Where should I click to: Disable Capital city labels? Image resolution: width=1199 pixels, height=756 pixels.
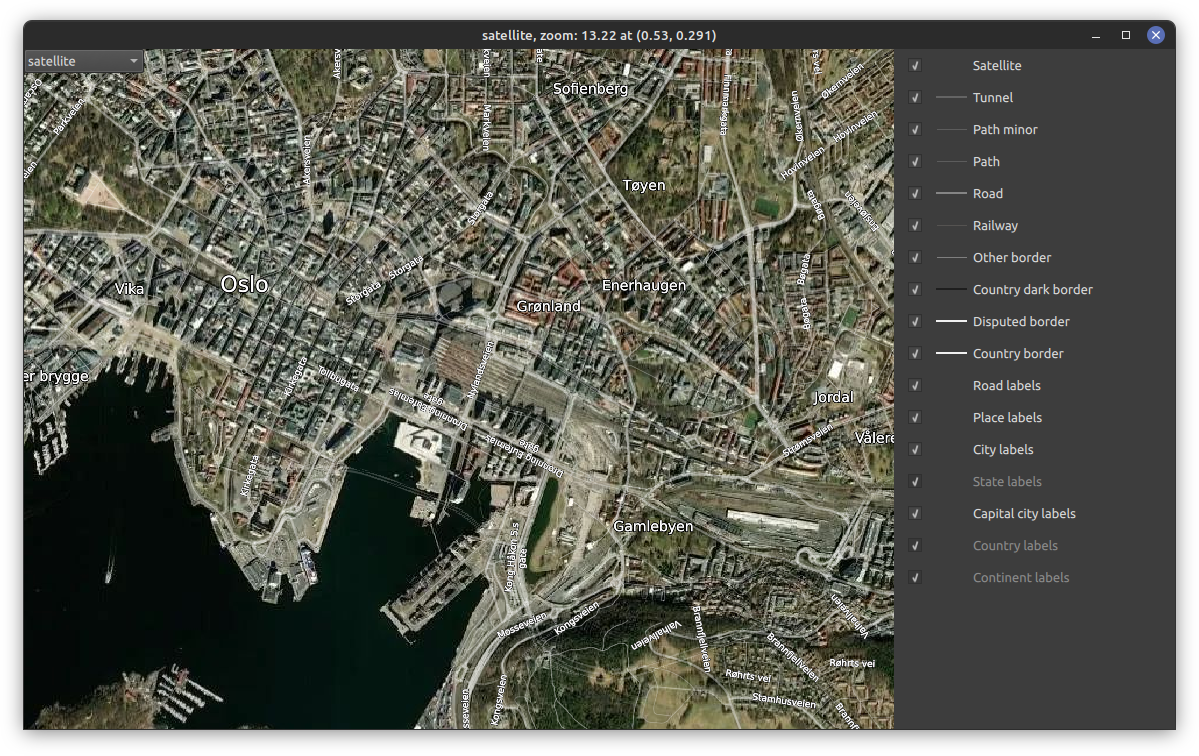[915, 513]
